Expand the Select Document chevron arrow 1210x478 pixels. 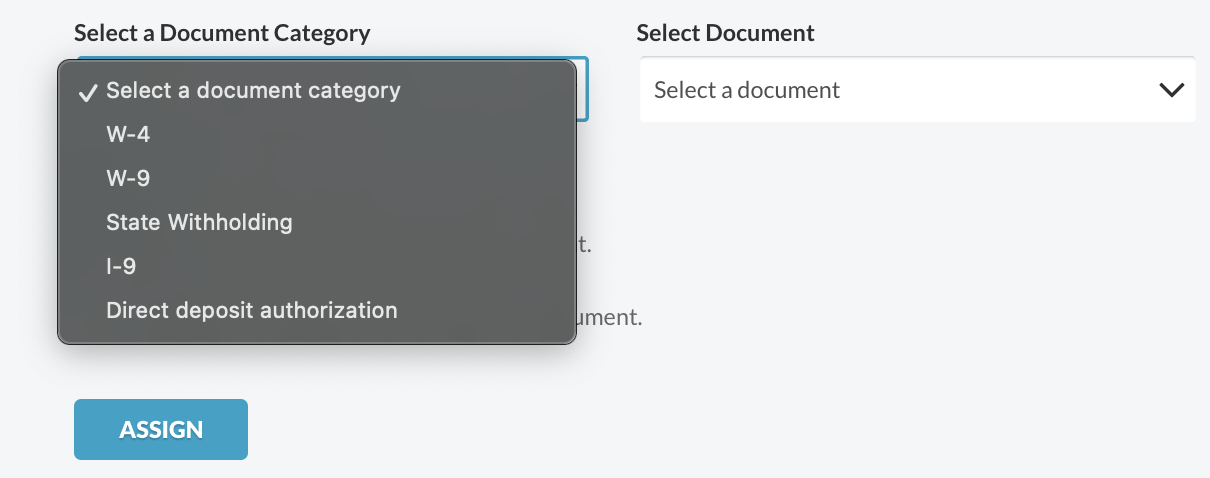pos(1170,90)
